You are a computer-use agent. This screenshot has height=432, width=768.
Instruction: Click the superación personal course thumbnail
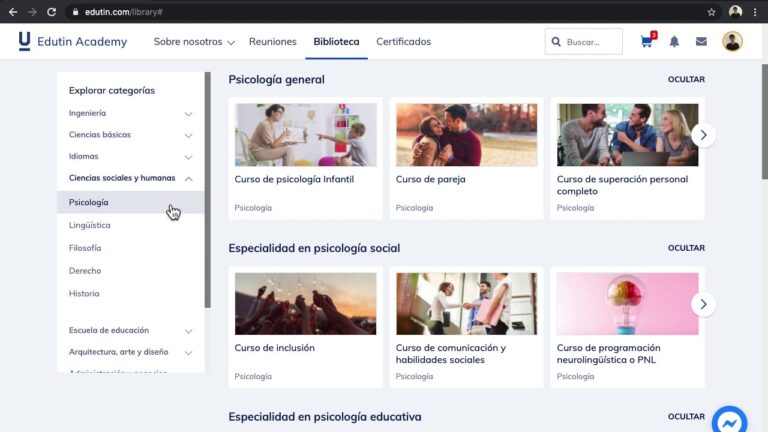pos(627,135)
